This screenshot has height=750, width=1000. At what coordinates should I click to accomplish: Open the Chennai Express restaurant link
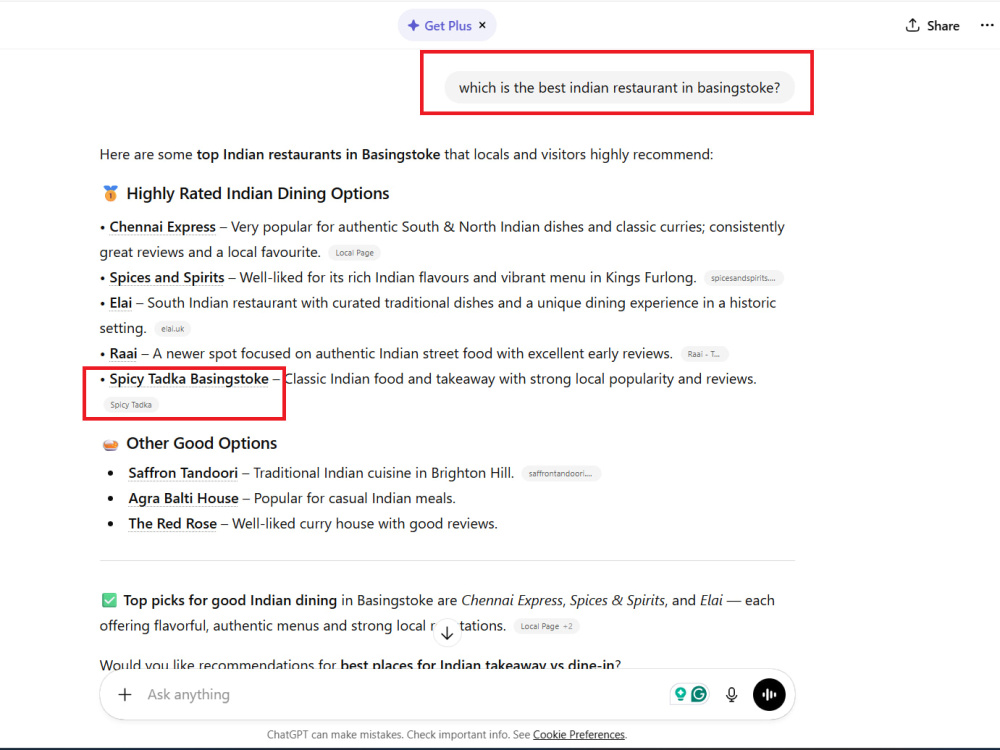[x=163, y=227]
